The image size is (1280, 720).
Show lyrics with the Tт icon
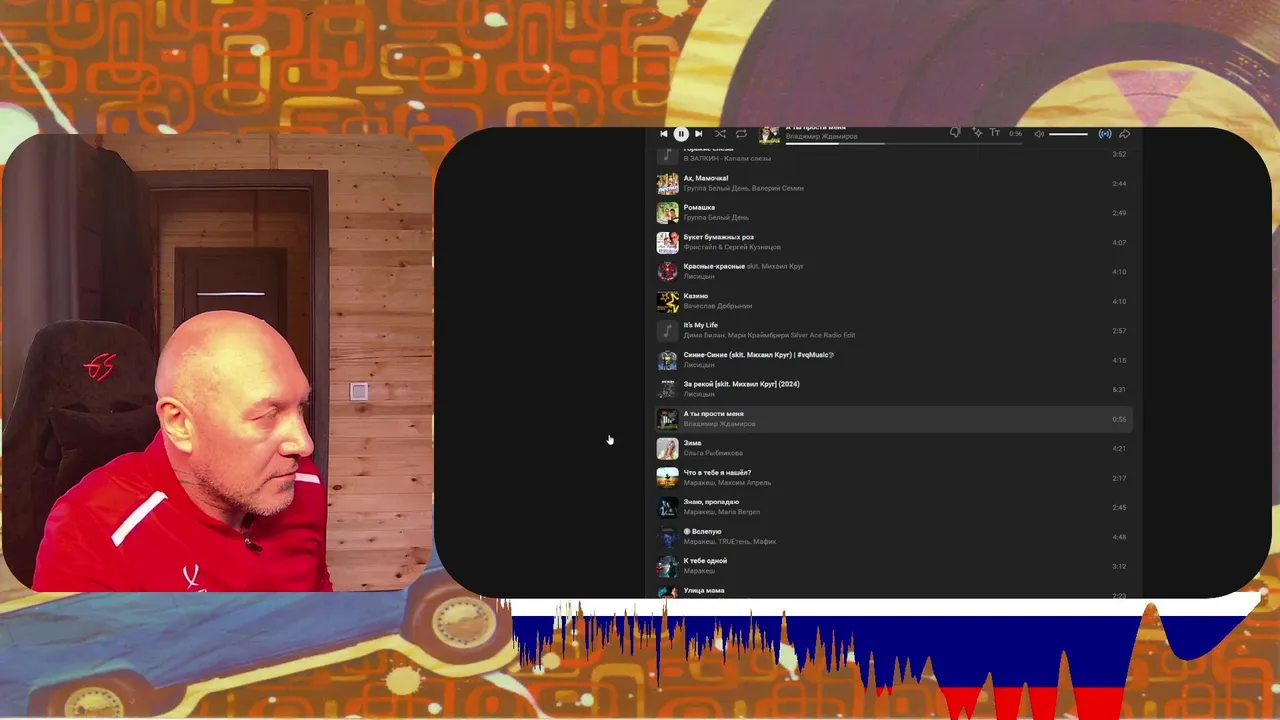point(995,133)
